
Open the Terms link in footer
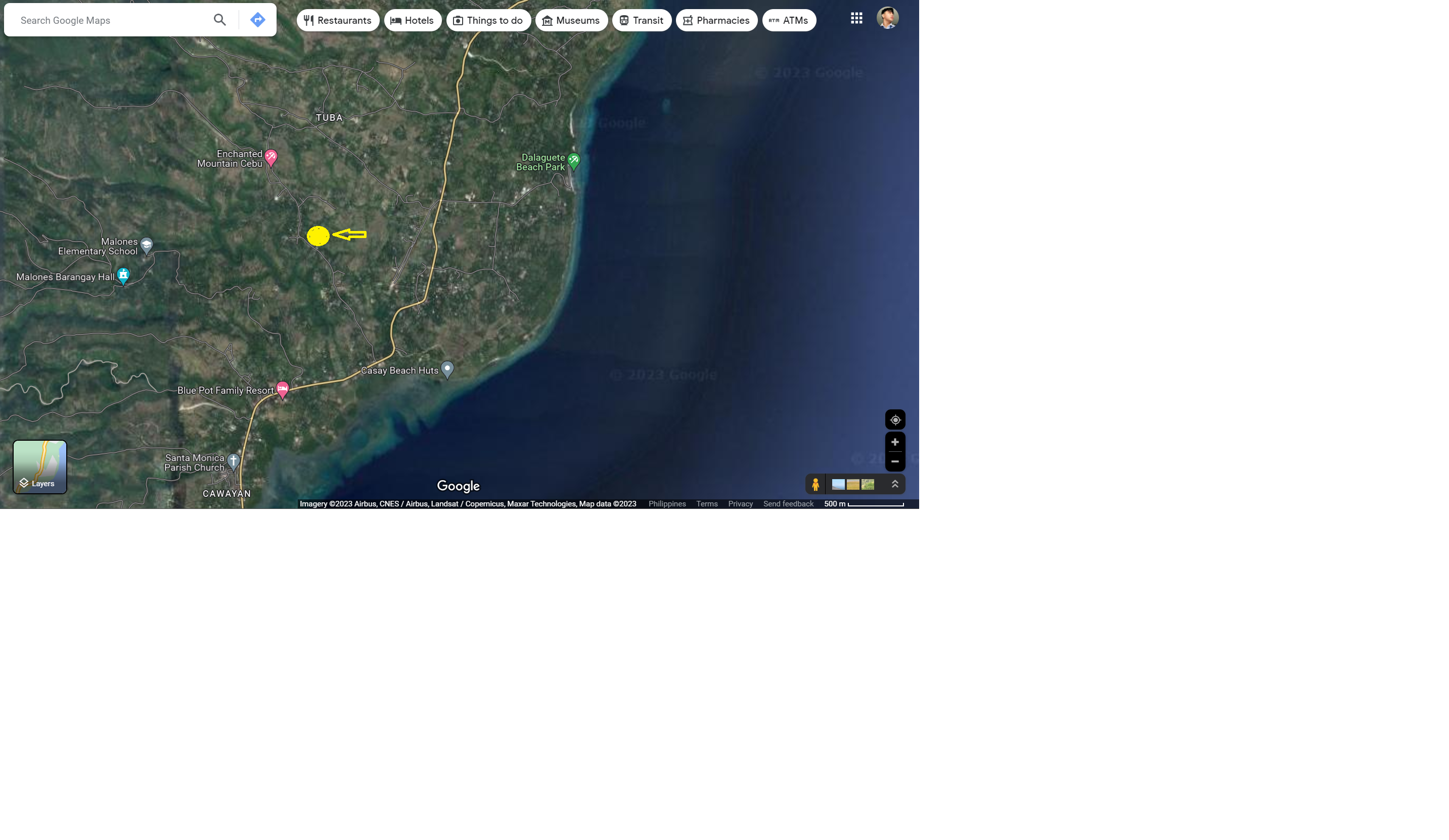[x=707, y=504]
